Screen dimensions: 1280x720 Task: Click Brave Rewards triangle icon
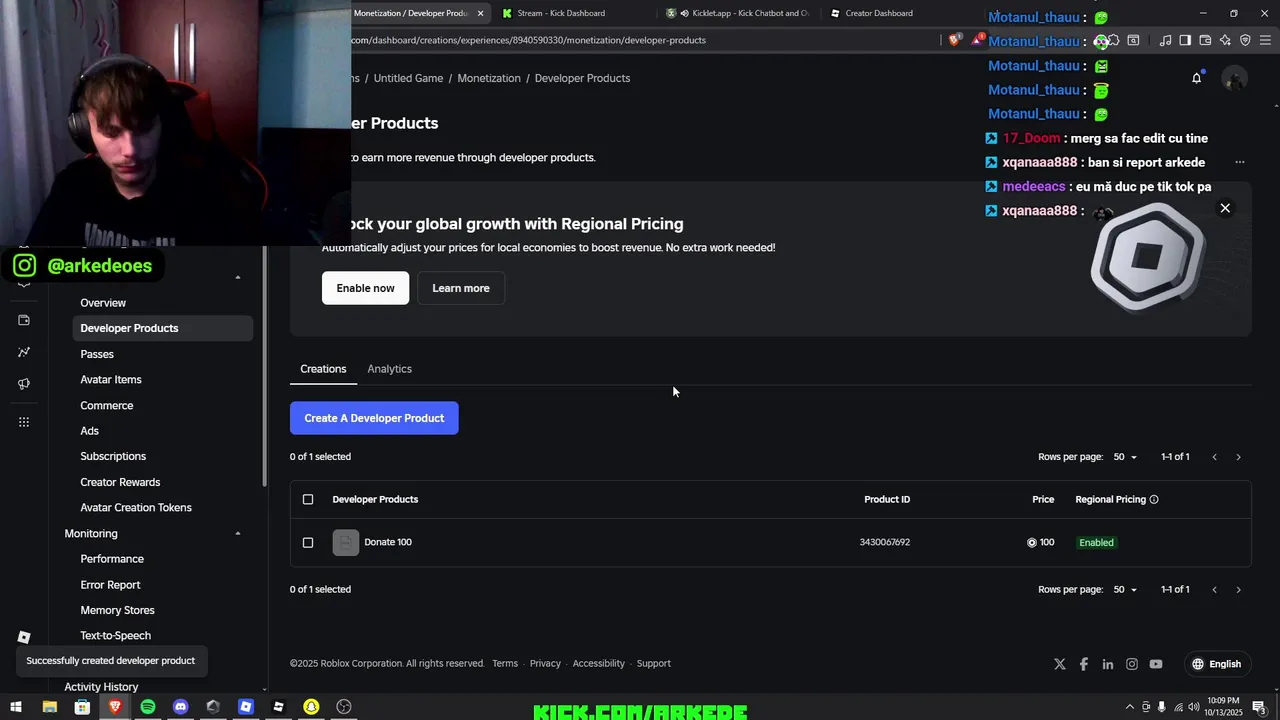[x=978, y=40]
